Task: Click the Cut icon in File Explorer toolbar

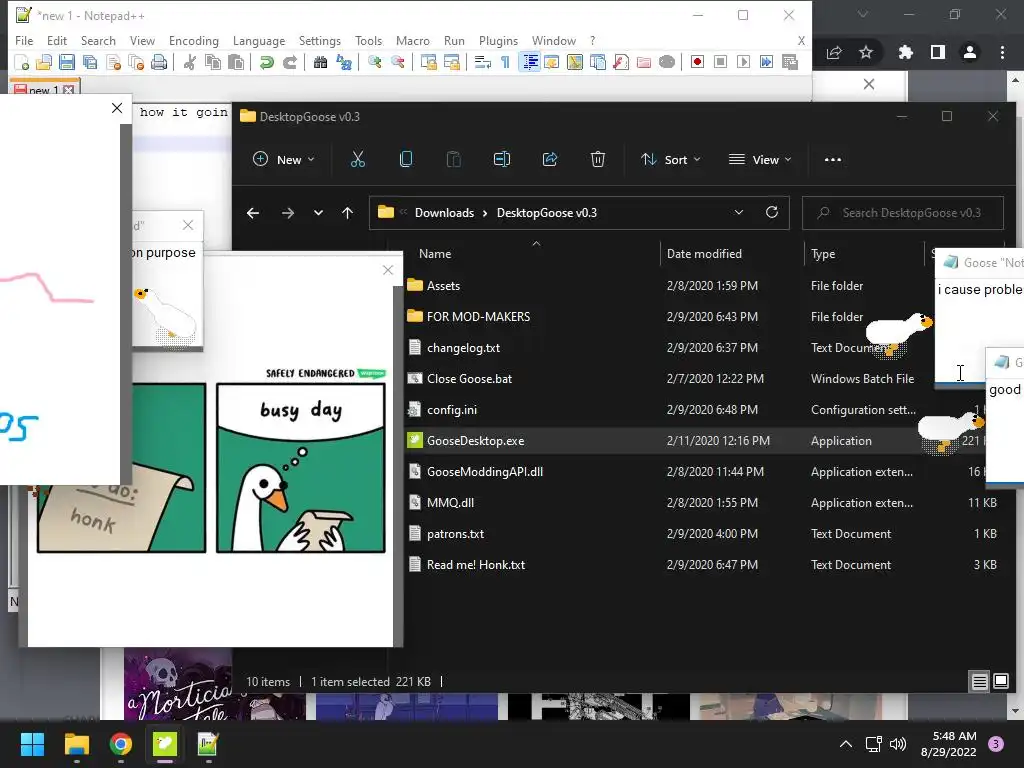Action: [358, 159]
